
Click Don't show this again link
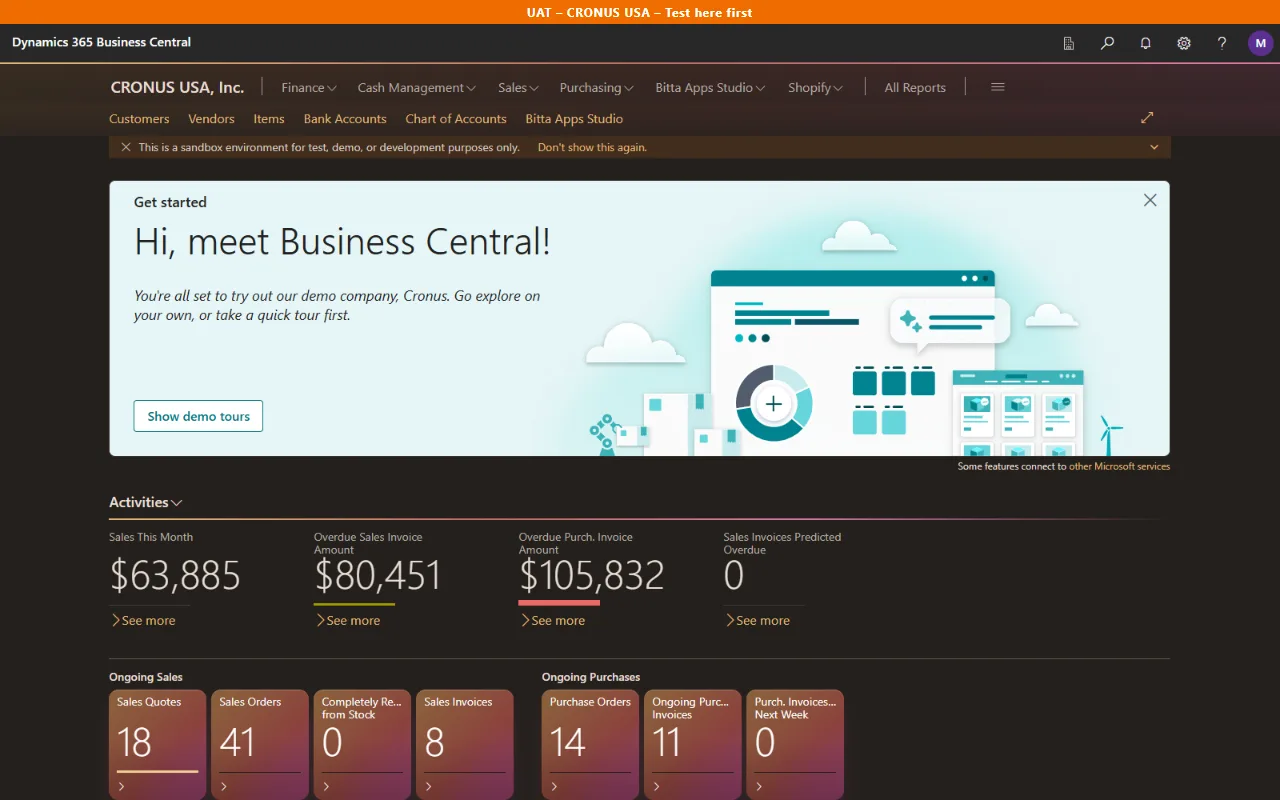[592, 147]
